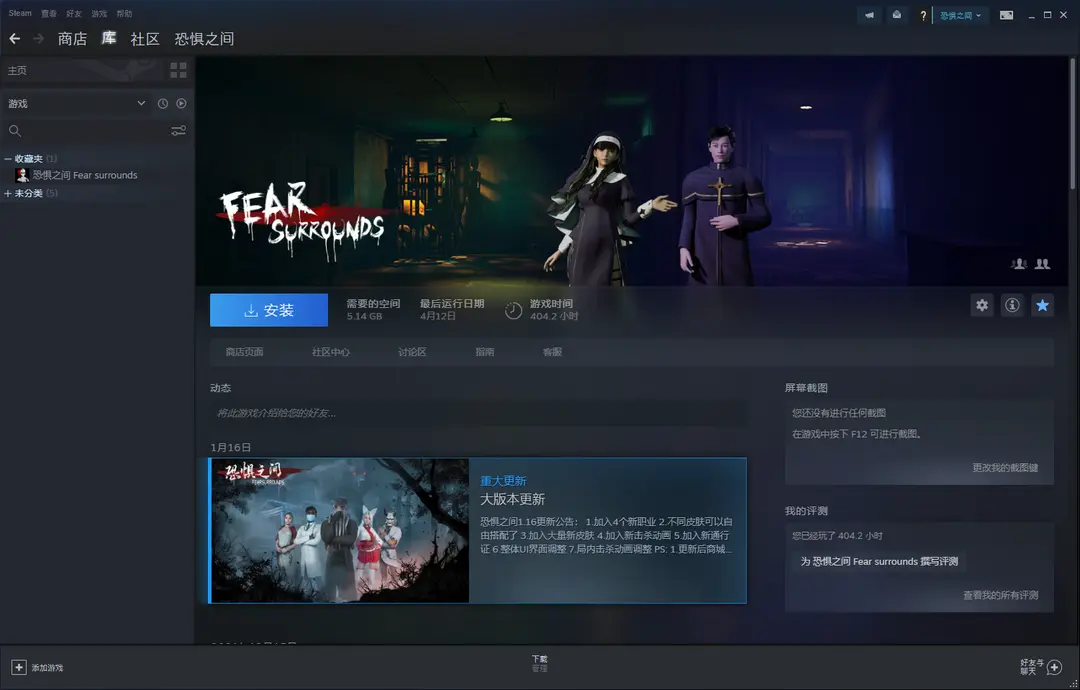Click the 您已经玩了 404.2 小时 text
Image resolution: width=1080 pixels, height=690 pixels.
[837, 536]
